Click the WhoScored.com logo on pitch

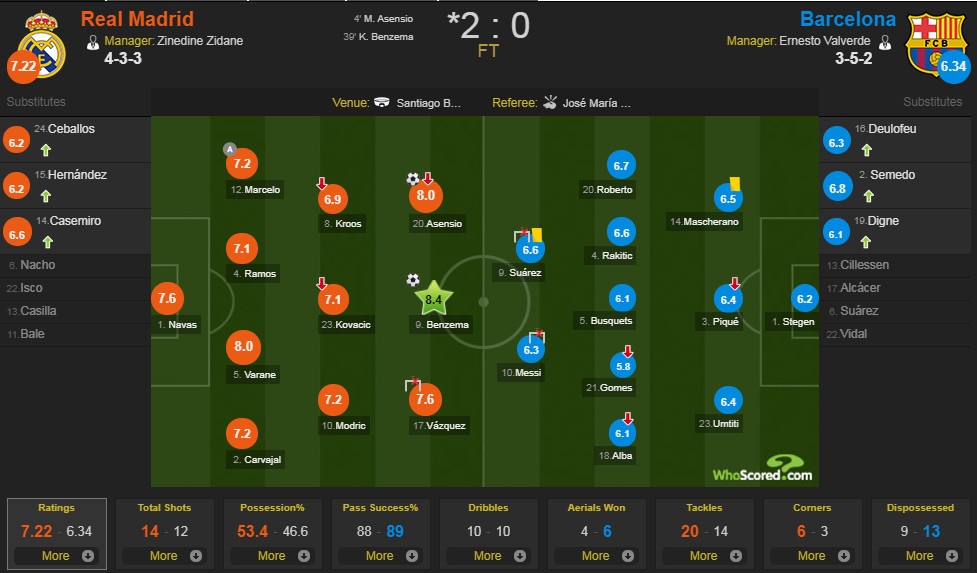(762, 468)
